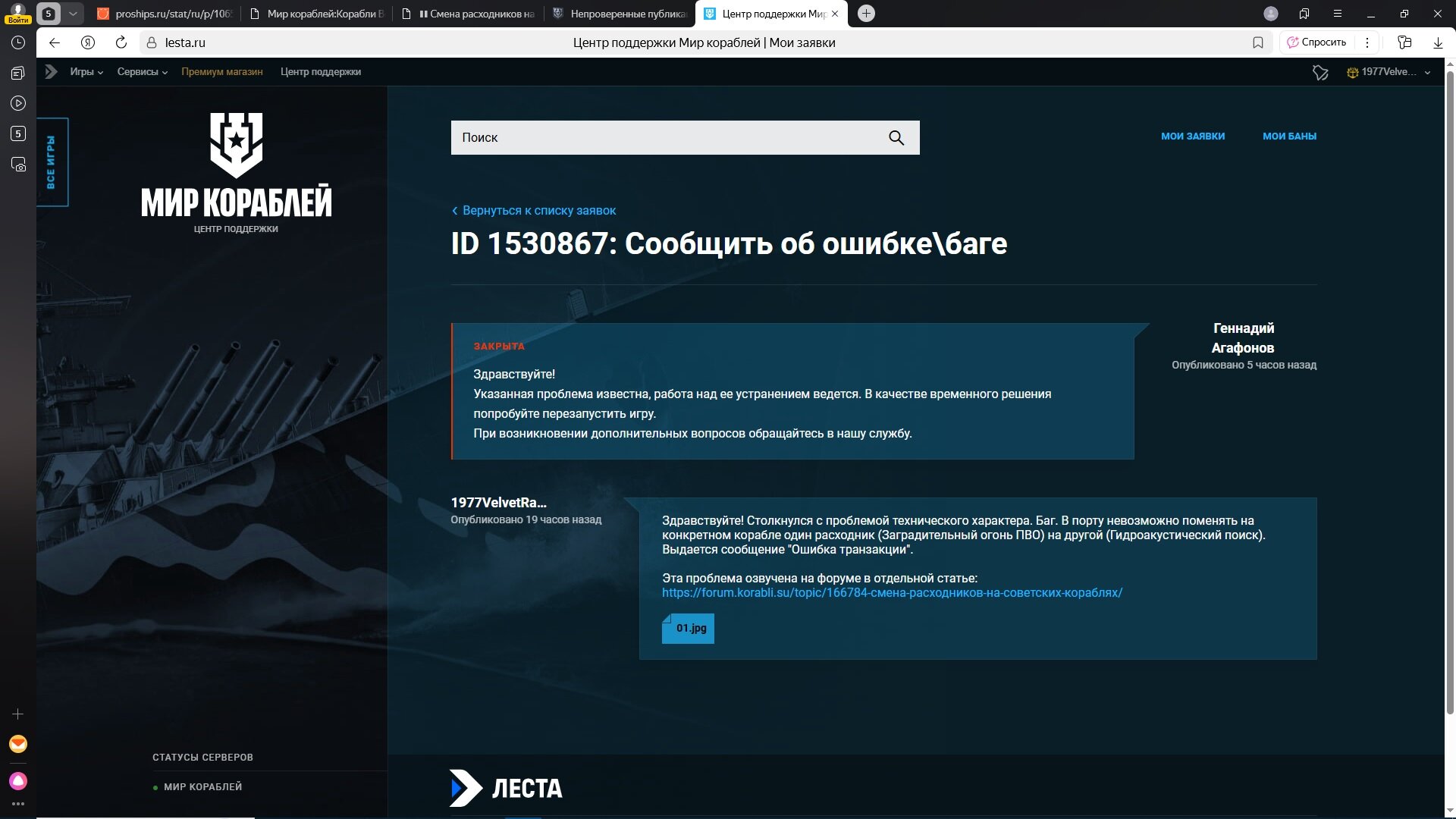Open the screenshot camera icon in the sidebar

click(x=18, y=165)
